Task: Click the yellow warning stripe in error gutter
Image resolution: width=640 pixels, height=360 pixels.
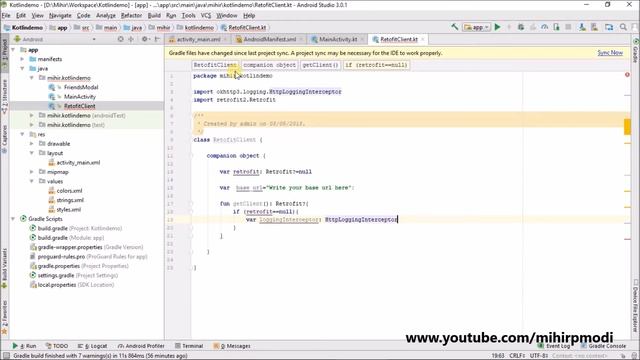Action: tap(627, 127)
